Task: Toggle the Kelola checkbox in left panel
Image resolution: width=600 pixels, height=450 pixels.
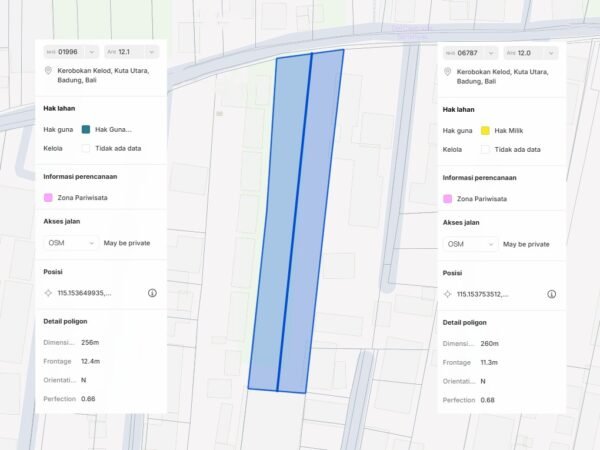Action: pos(86,148)
